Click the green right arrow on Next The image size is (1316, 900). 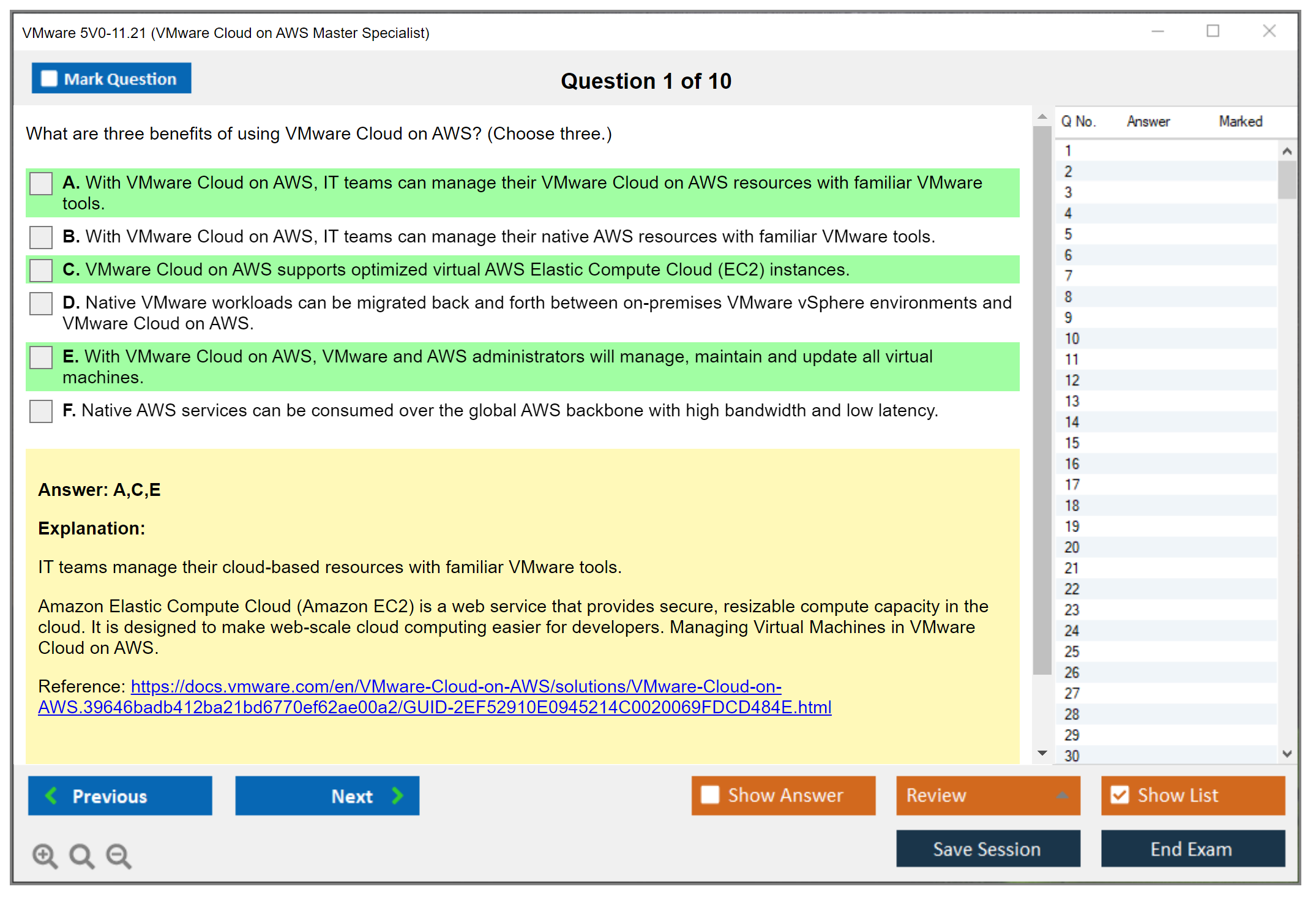point(398,795)
